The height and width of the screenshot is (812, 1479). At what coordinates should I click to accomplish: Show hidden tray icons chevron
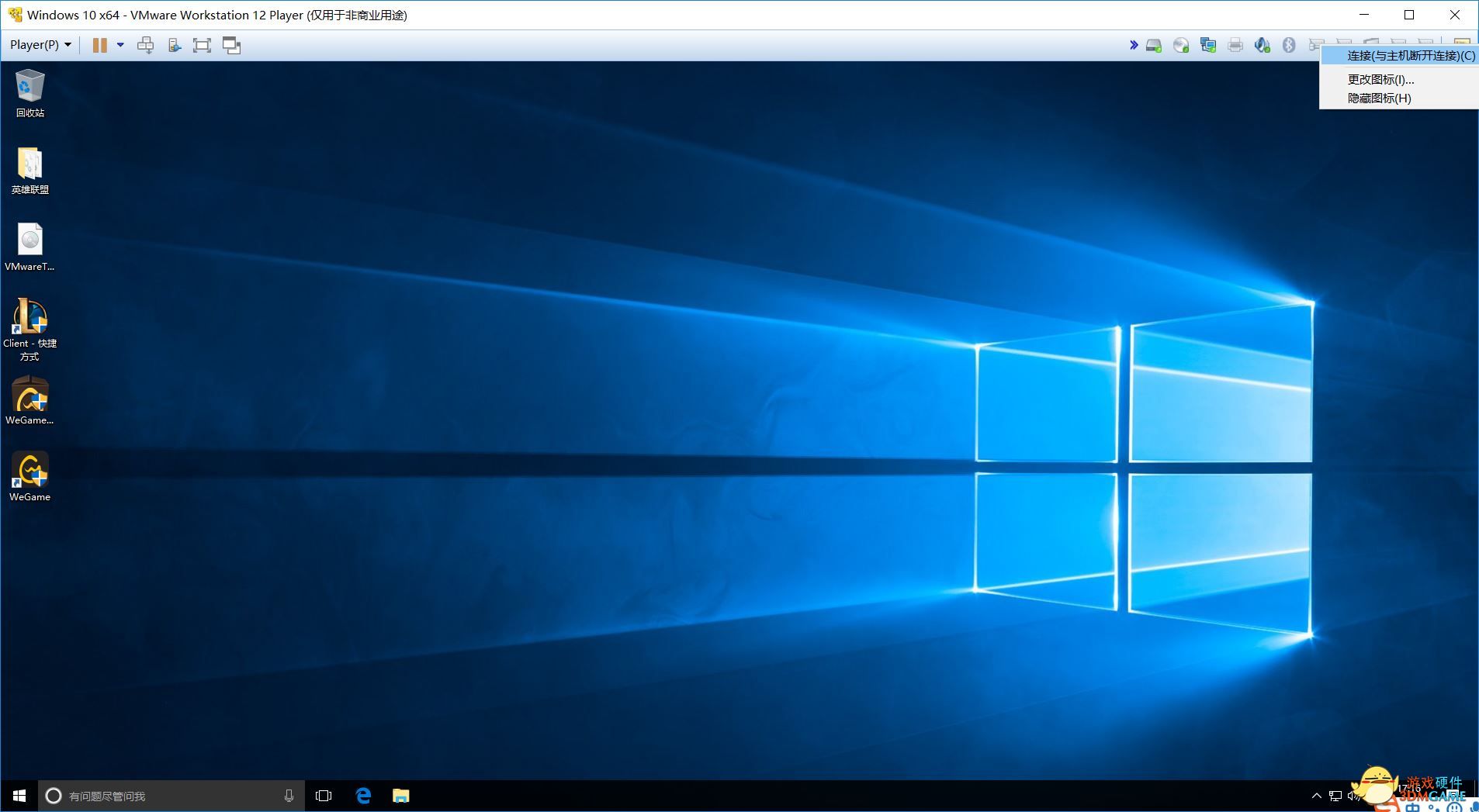tap(1316, 796)
